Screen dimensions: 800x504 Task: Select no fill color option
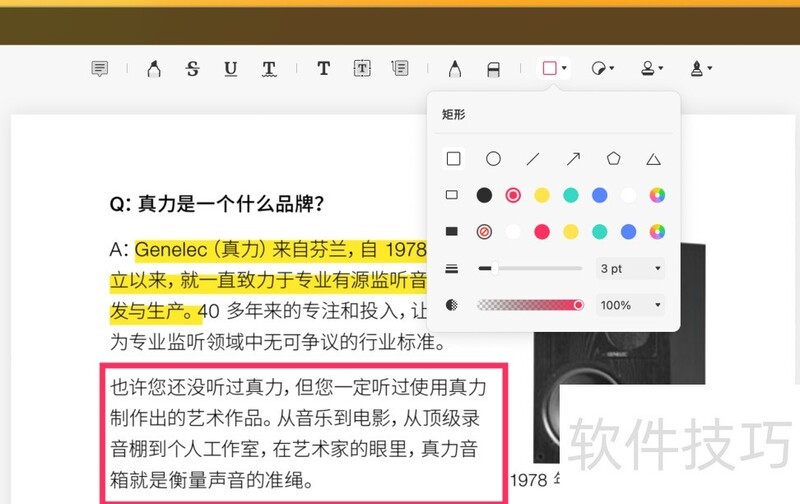484,232
